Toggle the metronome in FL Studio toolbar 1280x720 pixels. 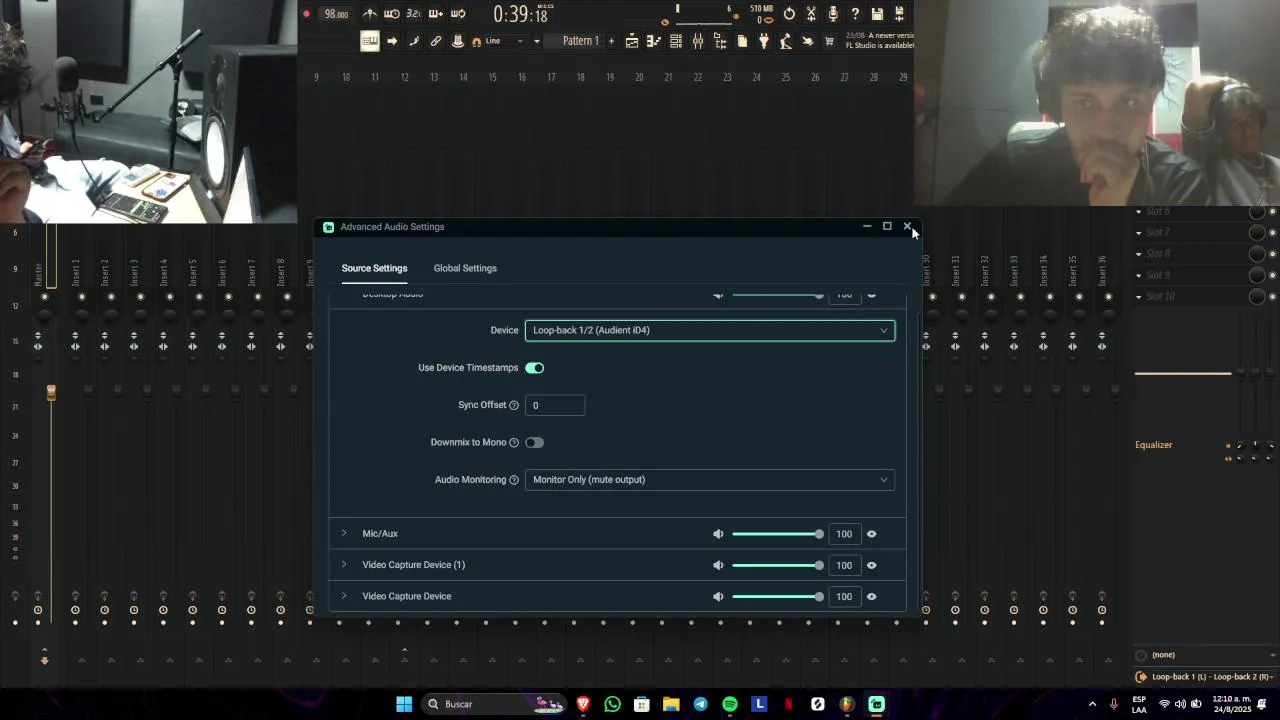click(370, 14)
